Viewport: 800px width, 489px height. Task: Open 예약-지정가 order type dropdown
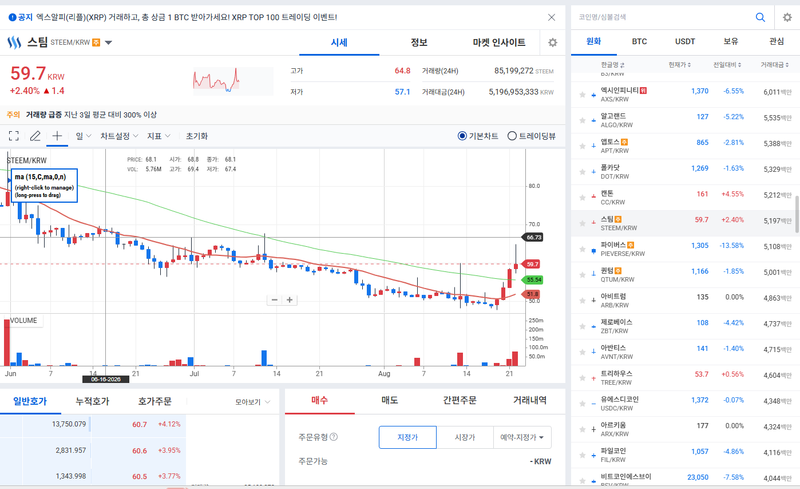(522, 437)
